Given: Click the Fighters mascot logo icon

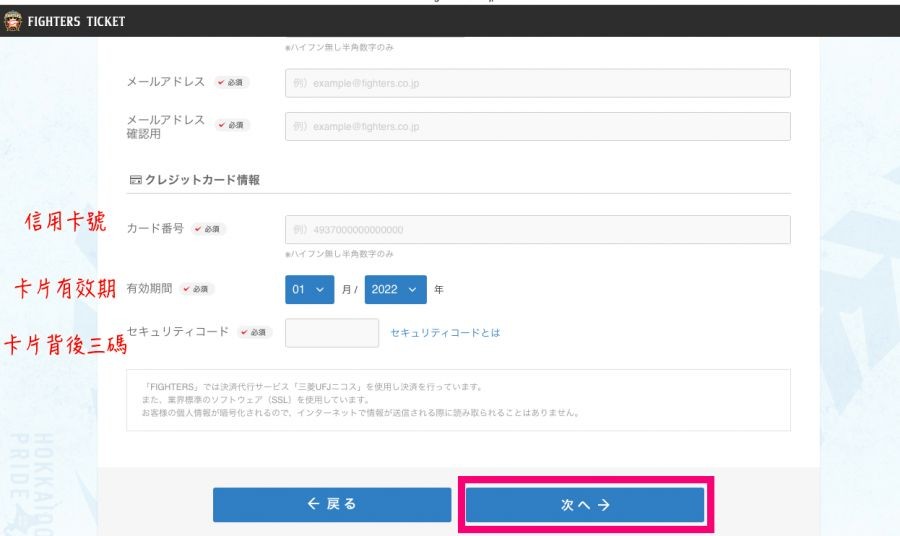Looking at the screenshot, I should (x=13, y=21).
